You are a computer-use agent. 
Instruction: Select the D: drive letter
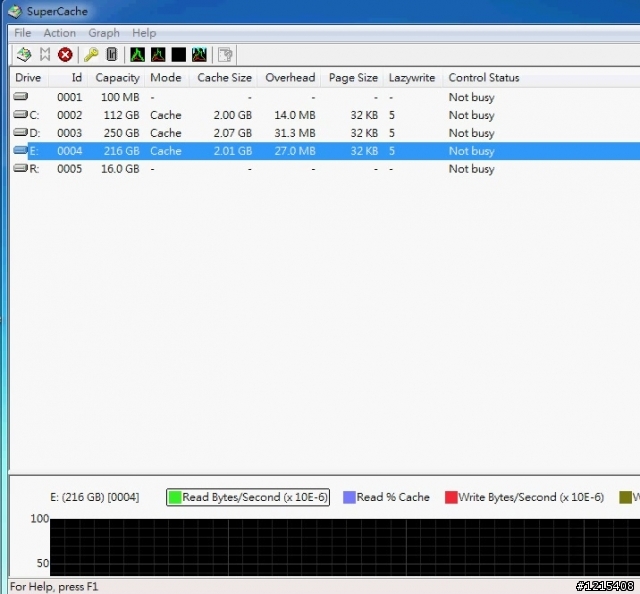[x=35, y=133]
